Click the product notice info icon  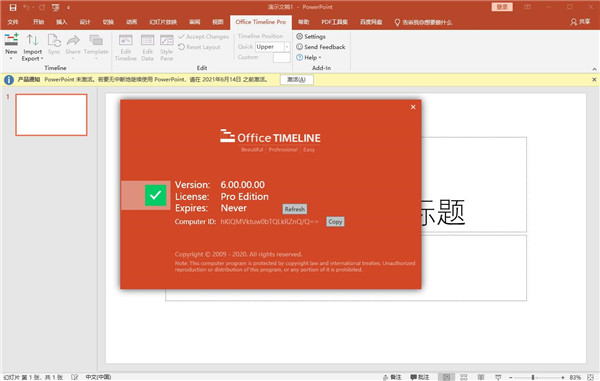coord(9,80)
